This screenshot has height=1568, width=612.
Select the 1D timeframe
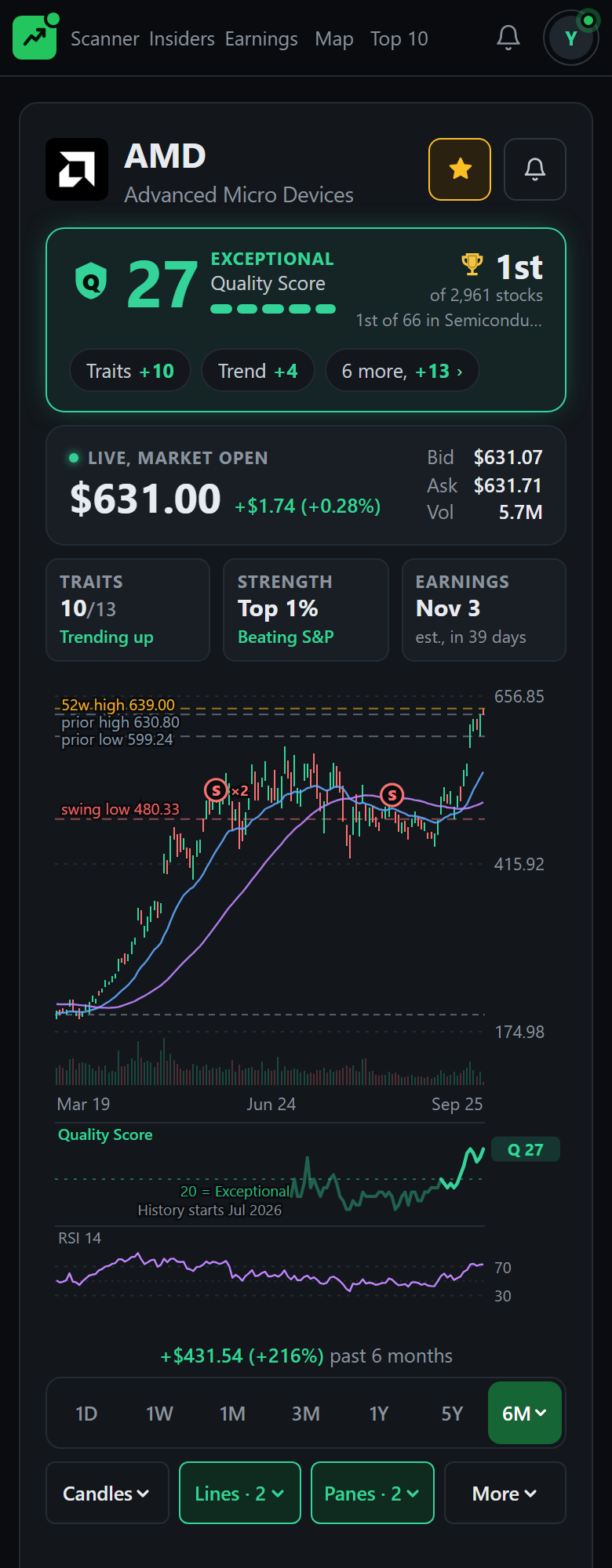[86, 1414]
